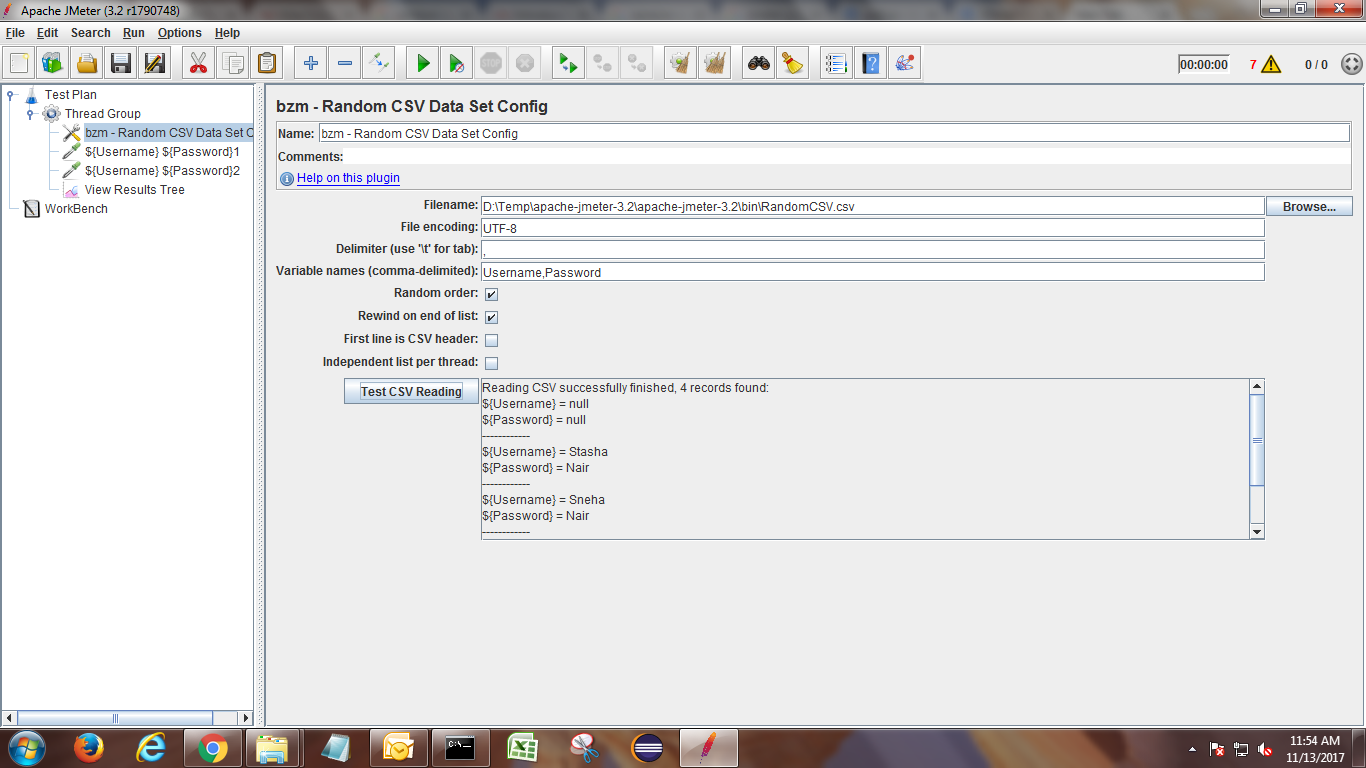This screenshot has height=768, width=1366.
Task: Open the File menu
Action: point(15,33)
